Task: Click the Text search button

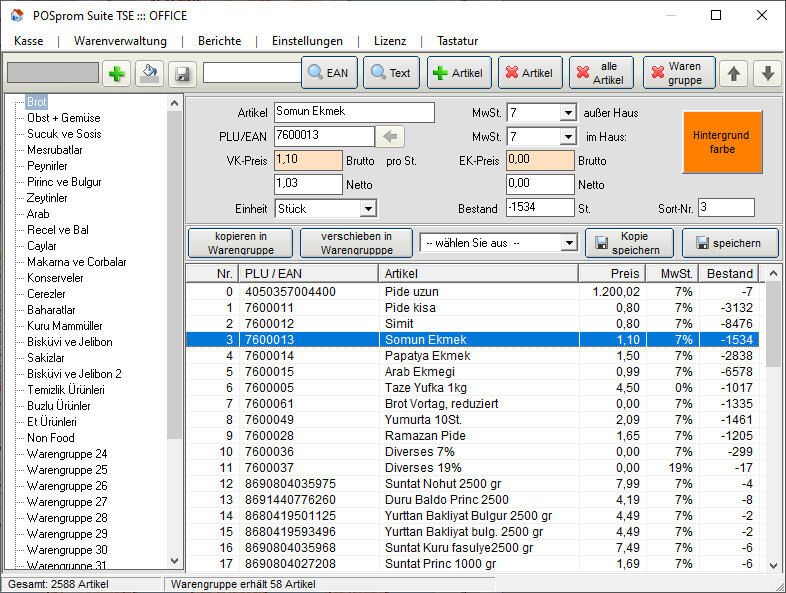Action: 391,73
